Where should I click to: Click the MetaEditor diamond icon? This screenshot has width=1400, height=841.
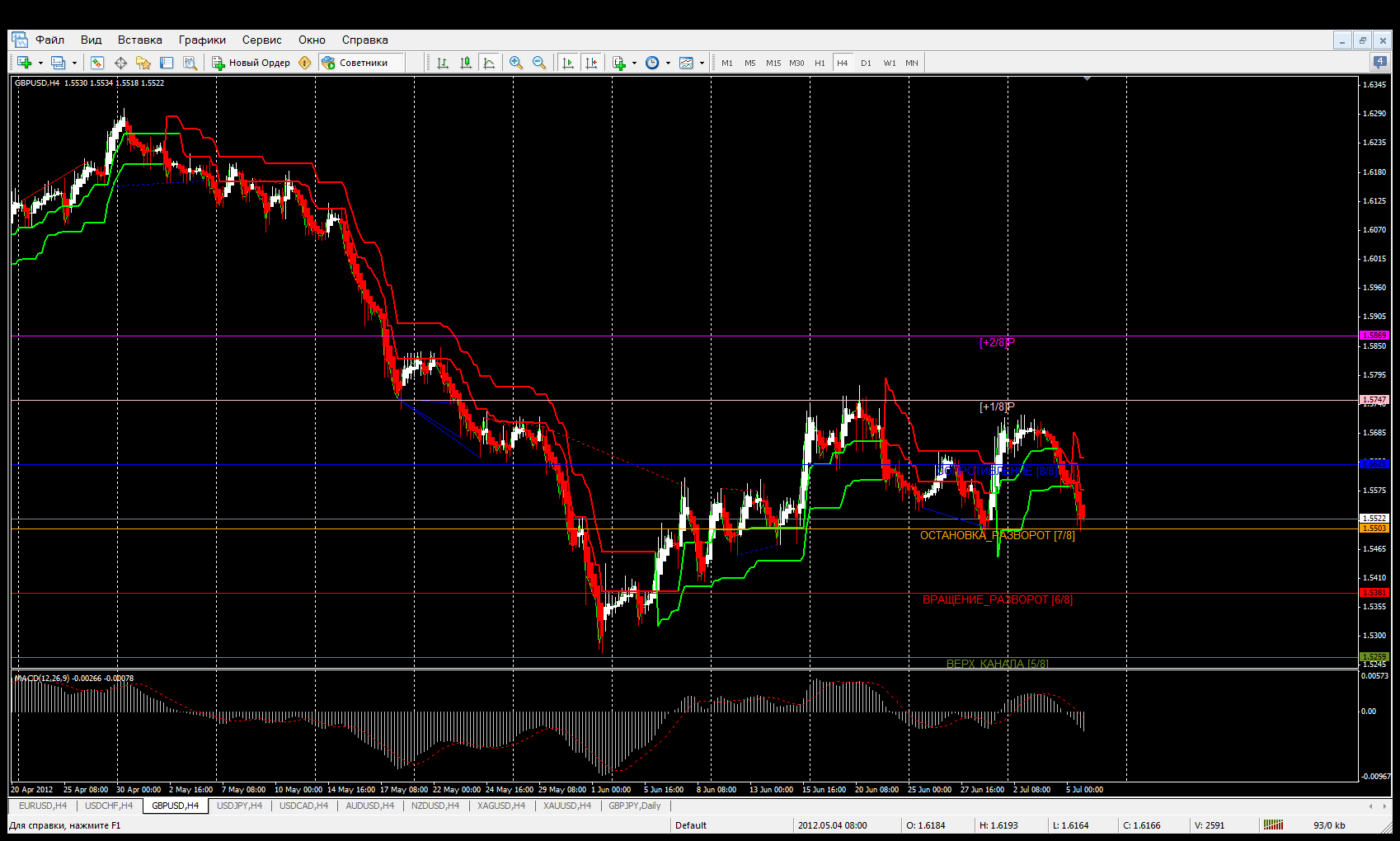305,63
